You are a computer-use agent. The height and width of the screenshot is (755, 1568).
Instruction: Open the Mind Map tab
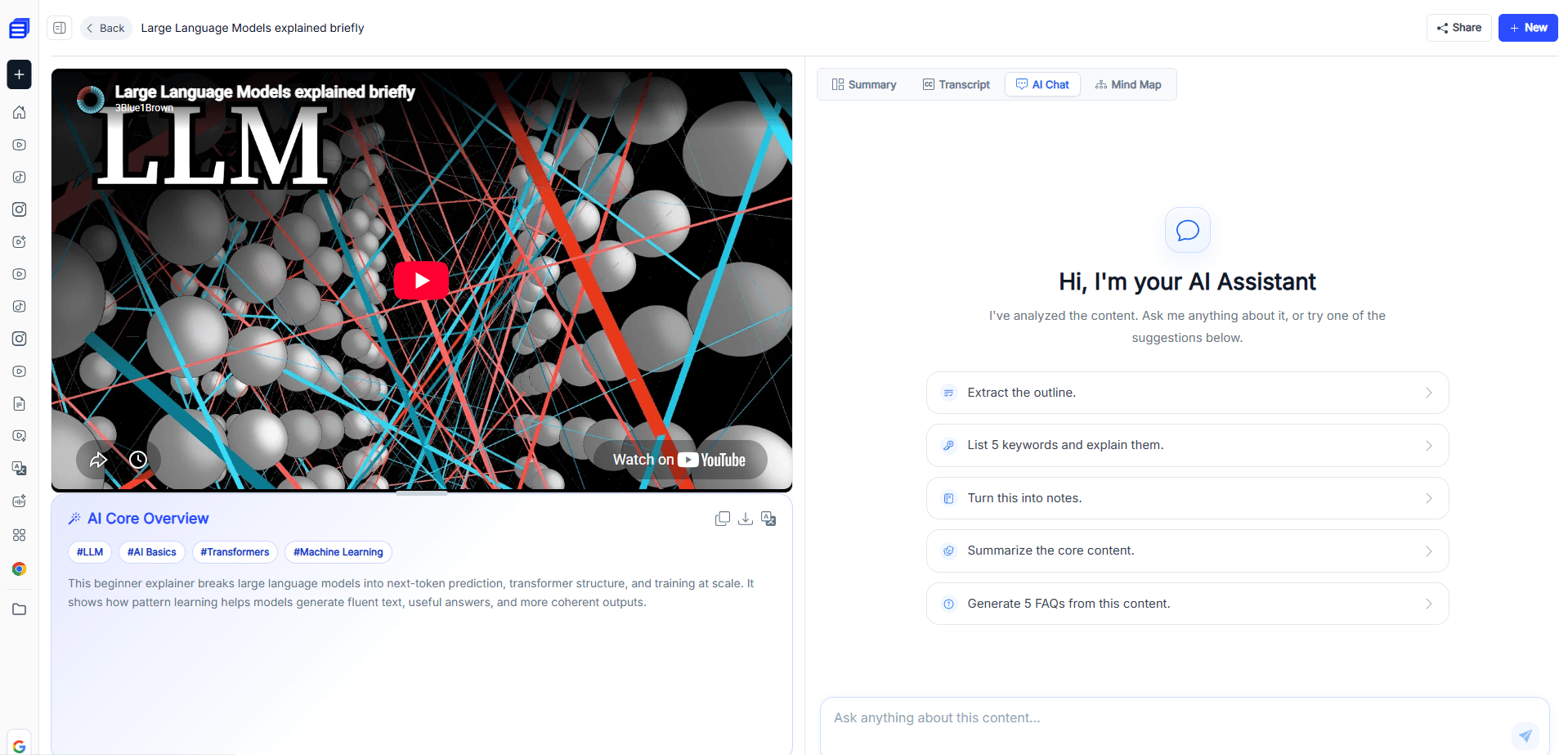(x=1128, y=84)
